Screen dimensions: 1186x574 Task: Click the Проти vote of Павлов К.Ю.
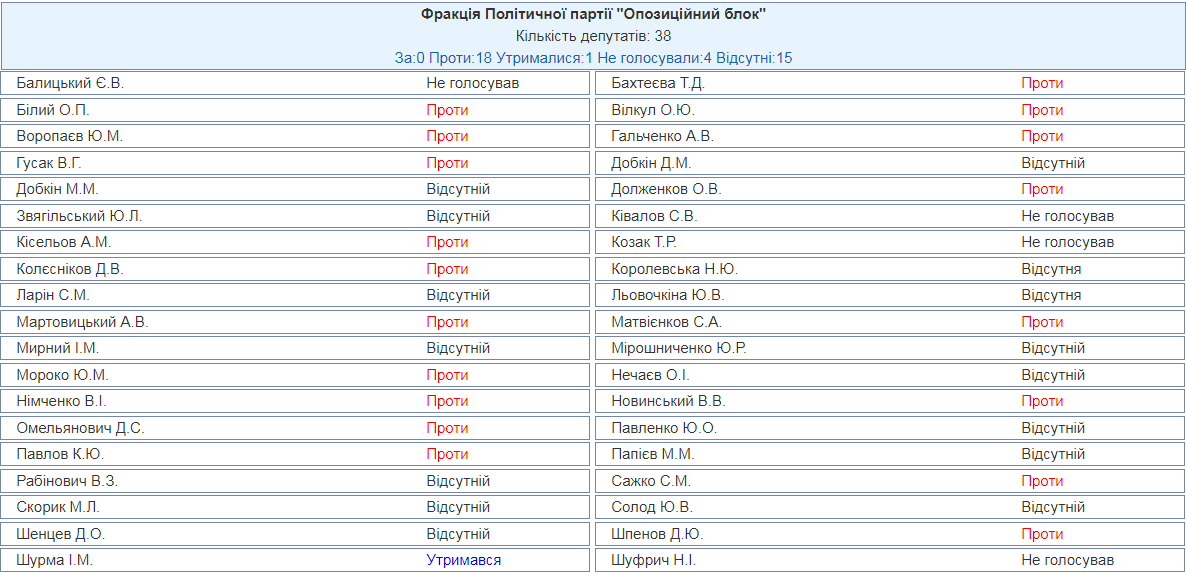pos(447,455)
